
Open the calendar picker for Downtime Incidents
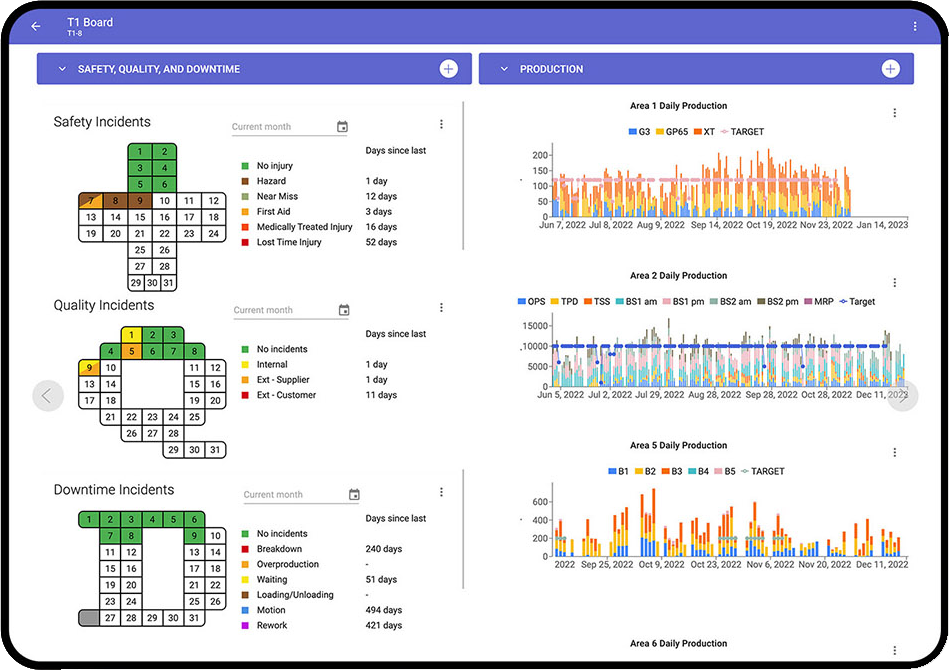(355, 494)
